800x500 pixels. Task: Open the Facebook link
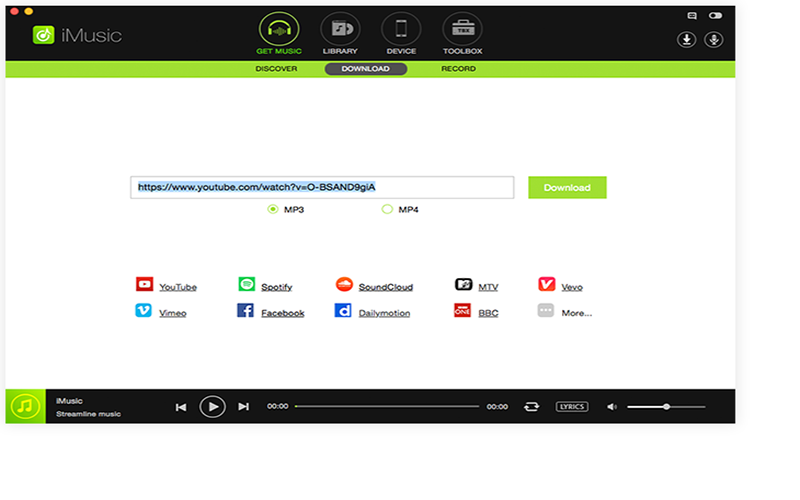pos(283,313)
